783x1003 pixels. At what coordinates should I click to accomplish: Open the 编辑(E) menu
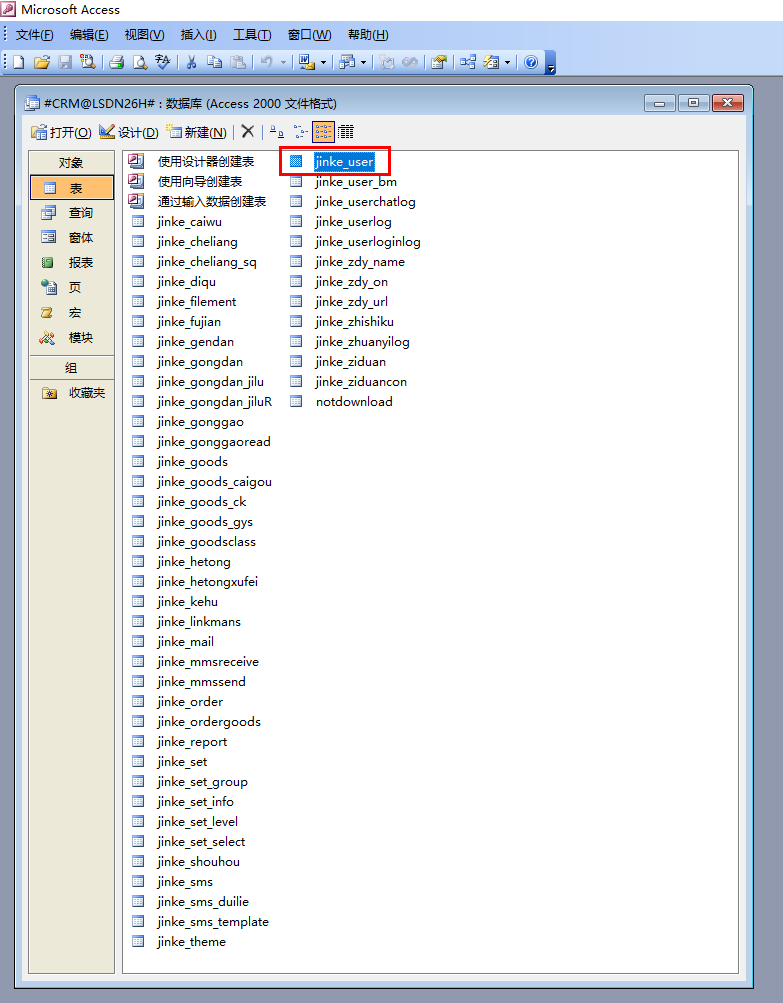pyautogui.click(x=89, y=35)
